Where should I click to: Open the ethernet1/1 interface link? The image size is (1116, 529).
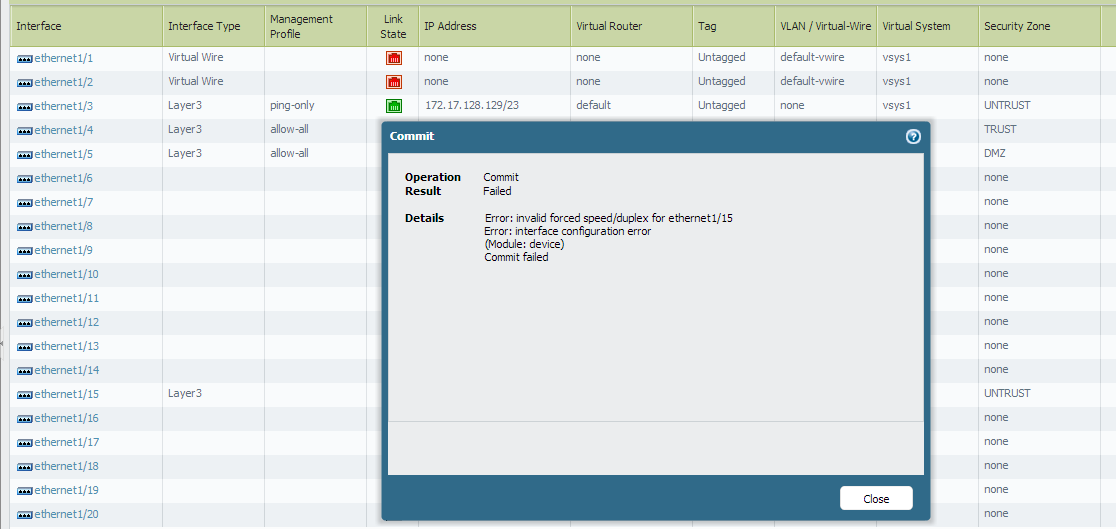[x=63, y=58]
